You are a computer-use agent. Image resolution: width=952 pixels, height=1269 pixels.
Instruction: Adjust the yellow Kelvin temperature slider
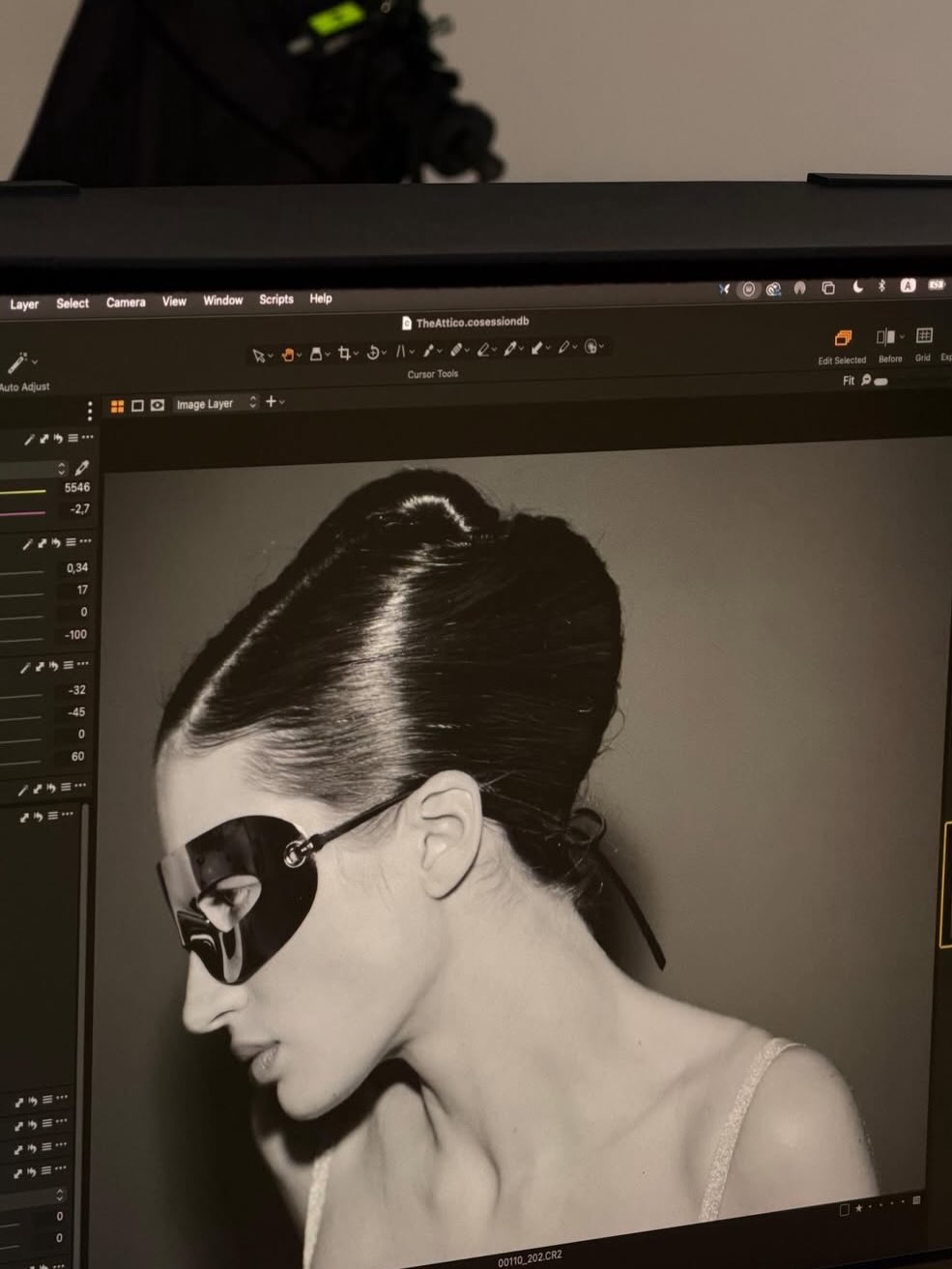click(x=23, y=491)
